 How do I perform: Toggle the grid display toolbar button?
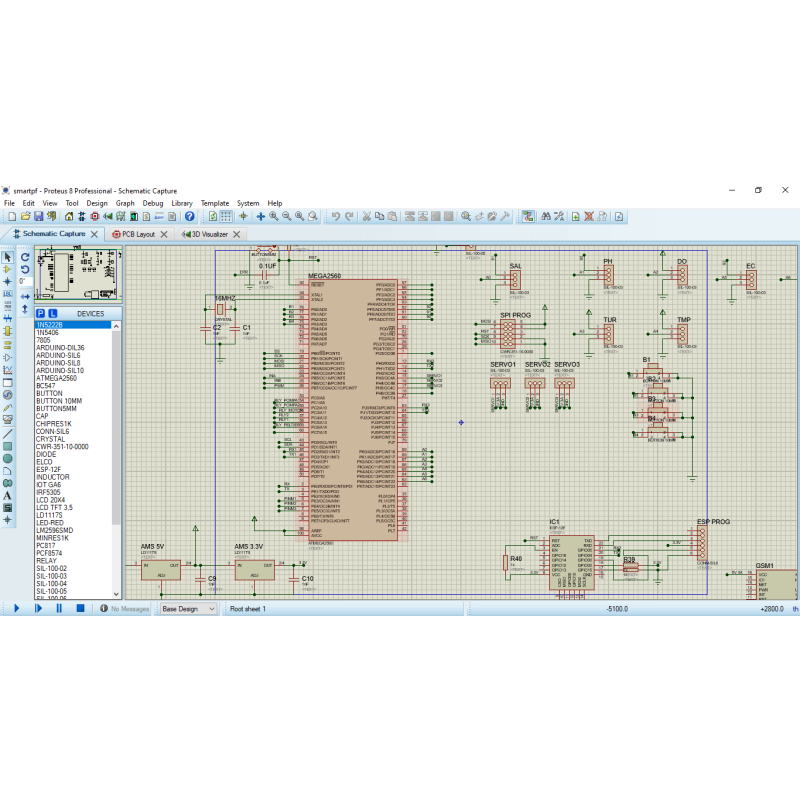point(225,216)
